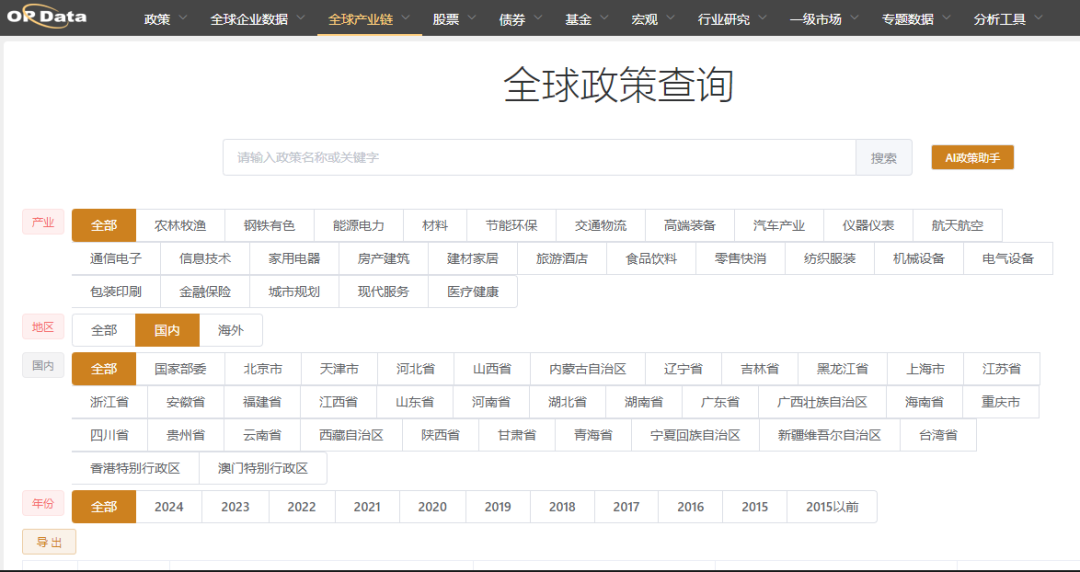This screenshot has height=572, width=1080.
Task: Filter by 零售快消 industry
Action: (x=740, y=258)
